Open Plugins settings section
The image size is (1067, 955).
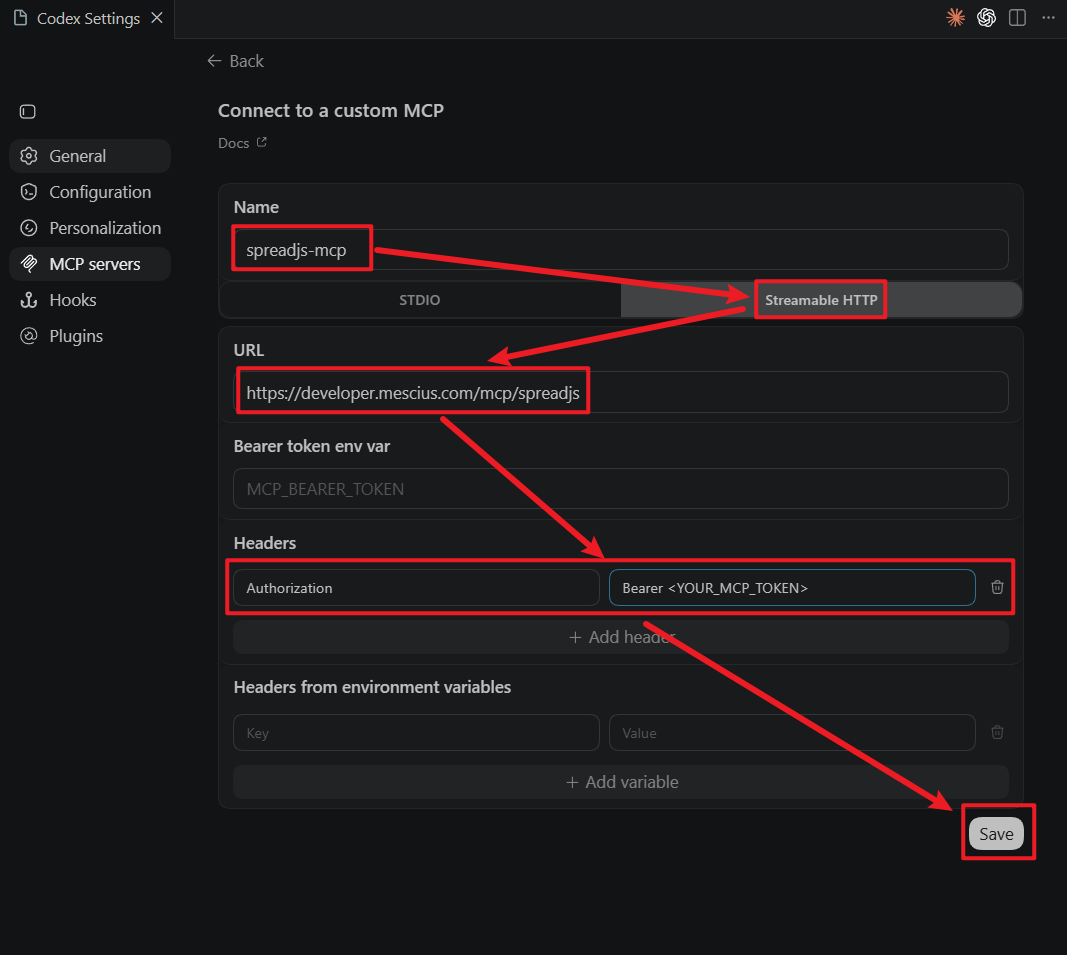click(x=90, y=336)
